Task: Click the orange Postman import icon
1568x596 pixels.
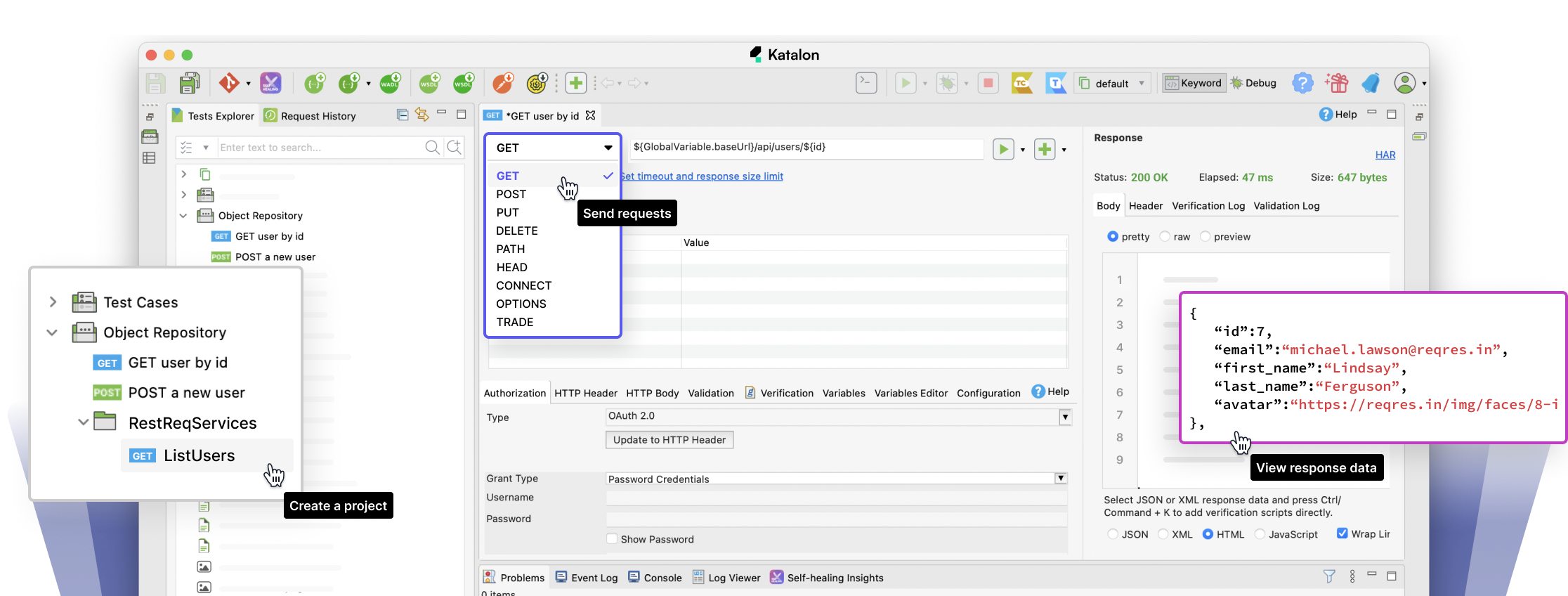Action: pyautogui.click(x=503, y=83)
